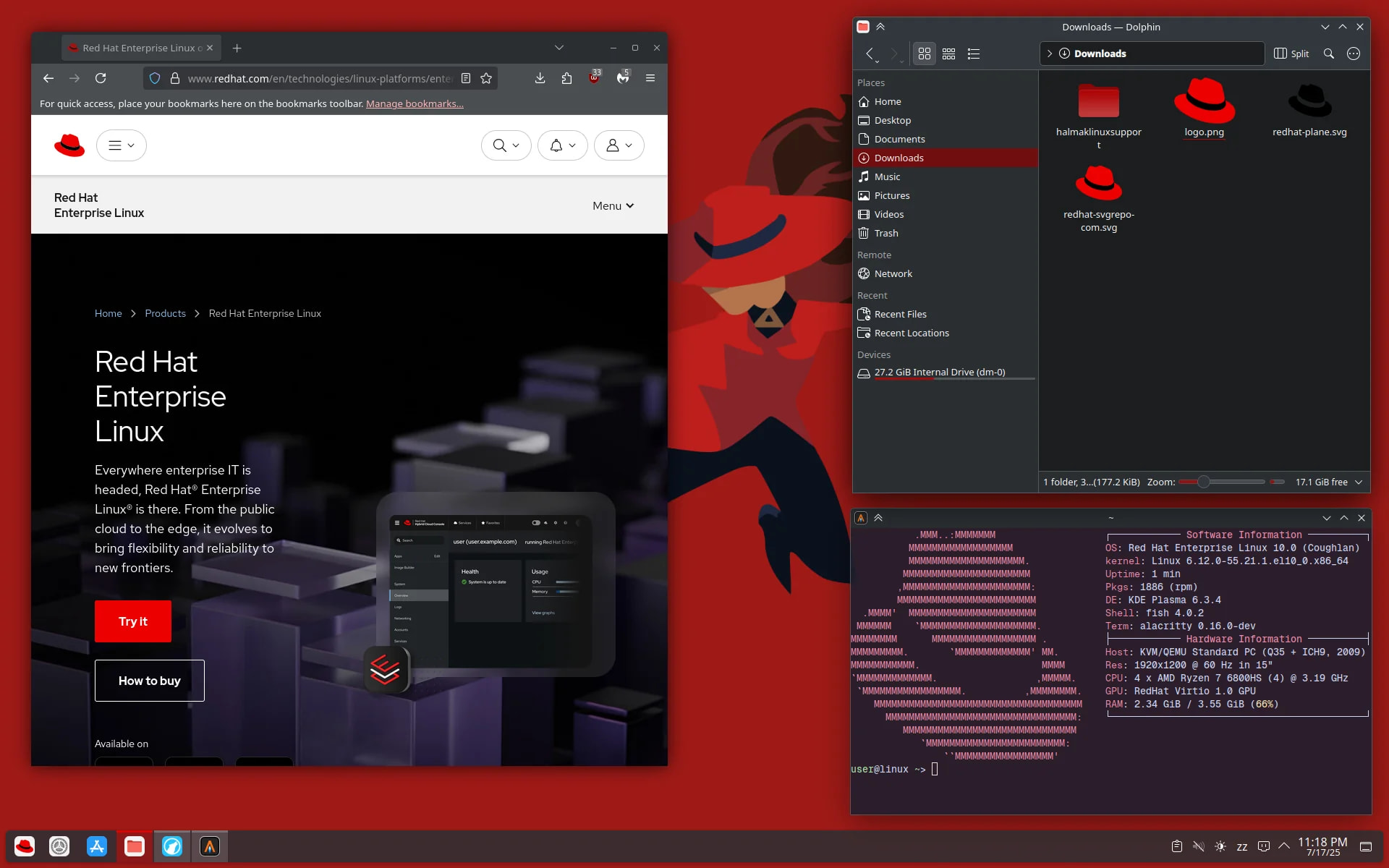Click the Firefox extensions puzzle icon
The image size is (1389, 868).
[566, 78]
